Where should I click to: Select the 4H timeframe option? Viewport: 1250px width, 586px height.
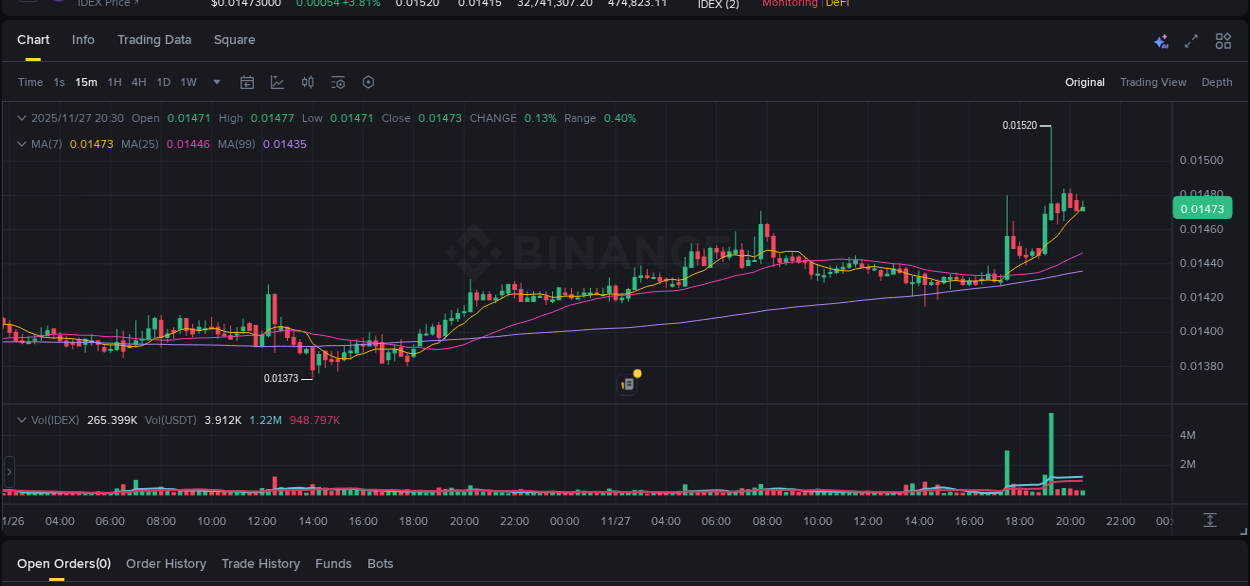(x=139, y=82)
